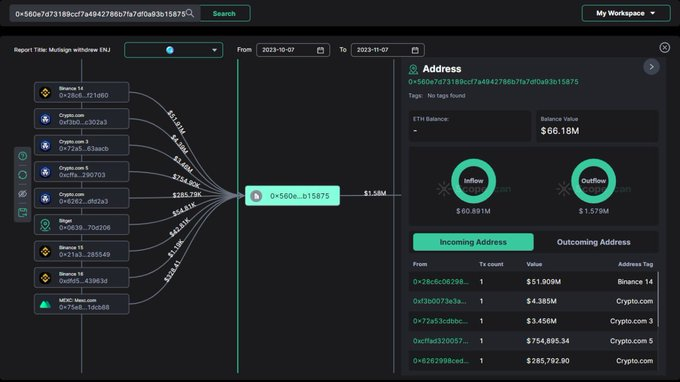
Task: Select the Crypto.com 0x6262...dfd2a3 node icon
Action: click(x=45, y=198)
